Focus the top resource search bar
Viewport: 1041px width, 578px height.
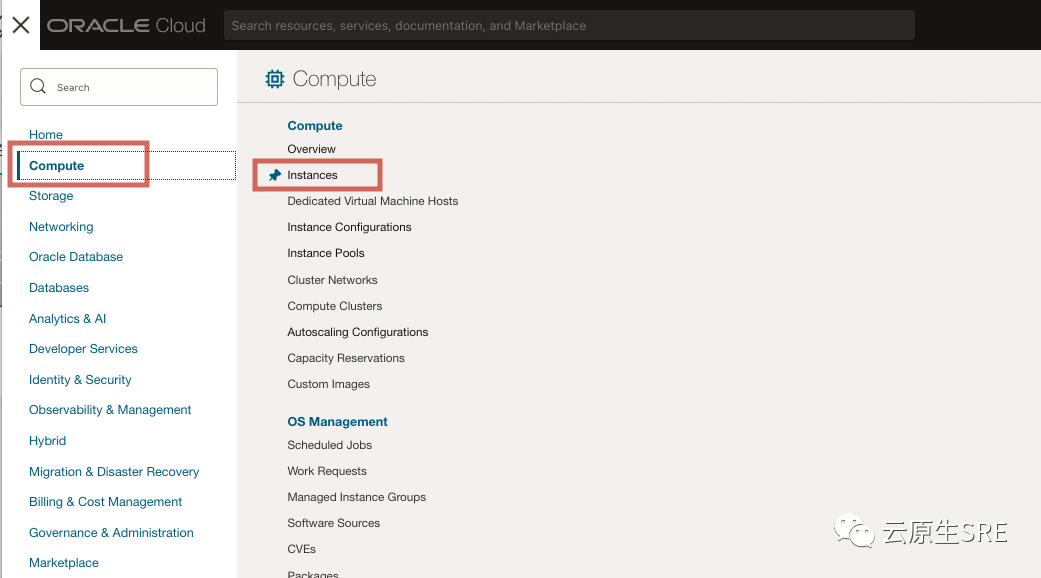pos(569,25)
